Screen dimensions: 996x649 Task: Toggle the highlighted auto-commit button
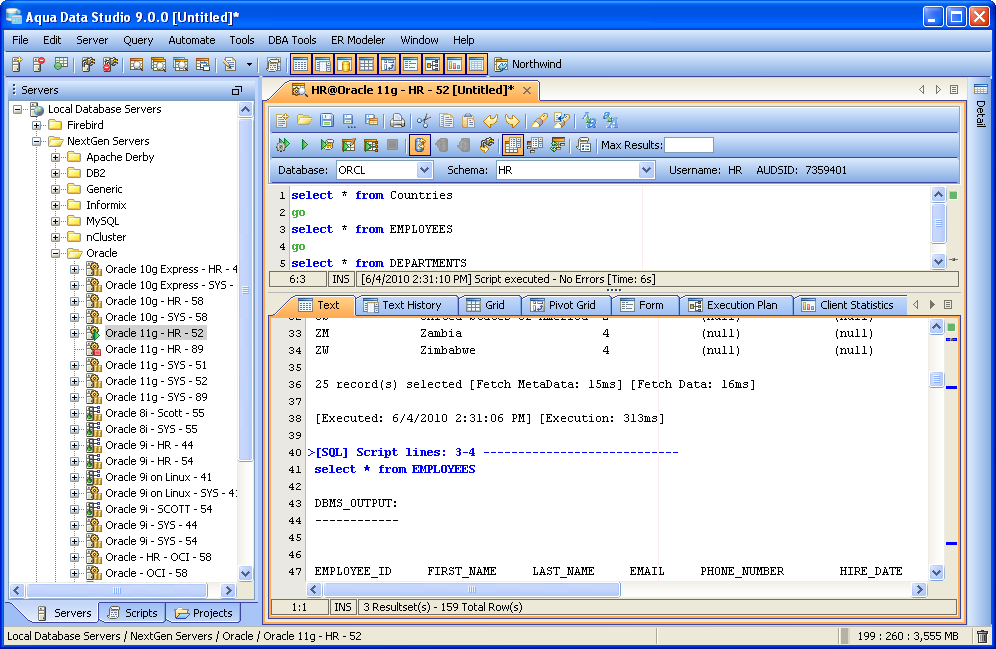point(420,145)
